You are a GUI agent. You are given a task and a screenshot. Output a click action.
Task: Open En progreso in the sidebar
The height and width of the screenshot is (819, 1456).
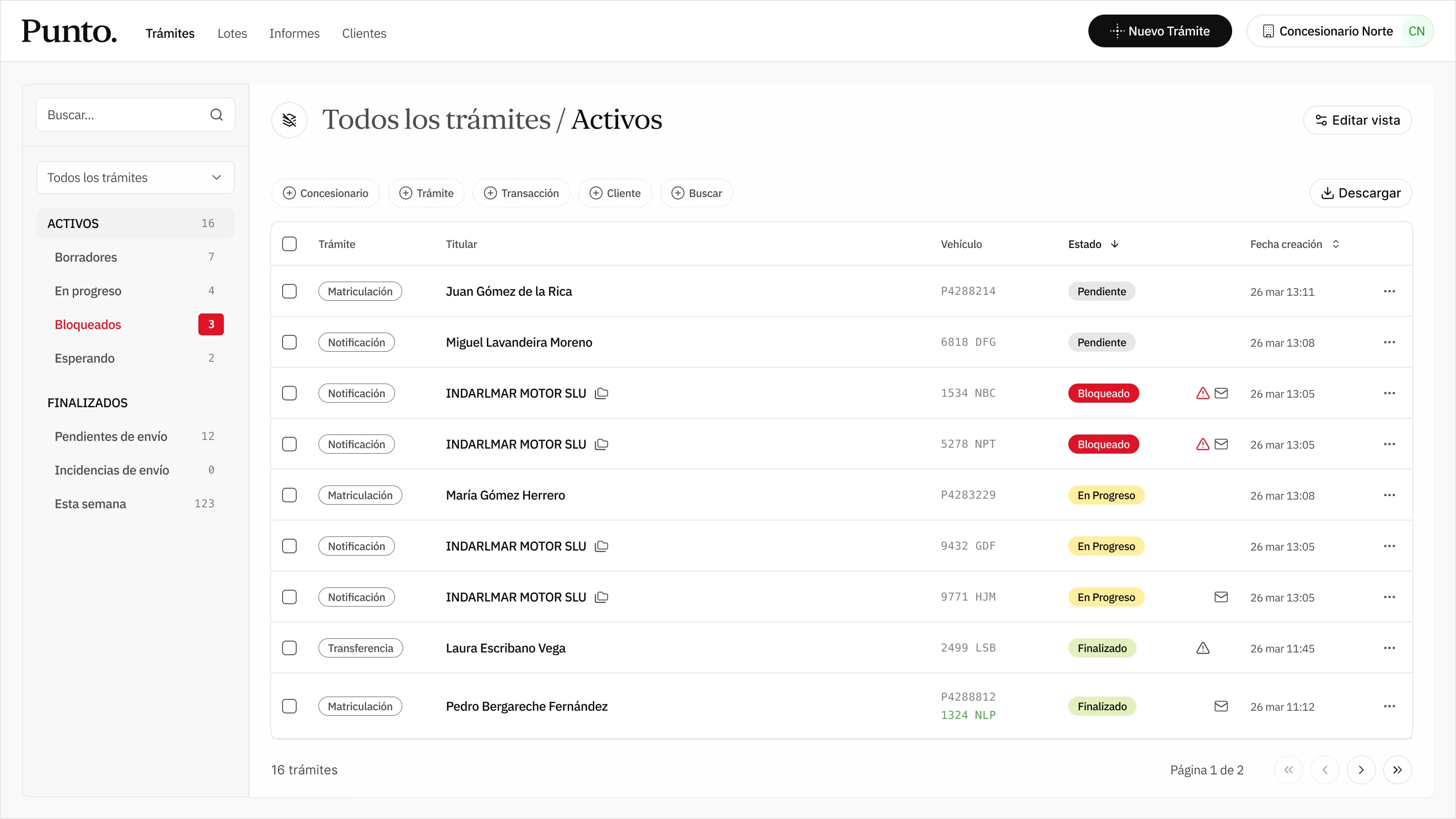135,291
